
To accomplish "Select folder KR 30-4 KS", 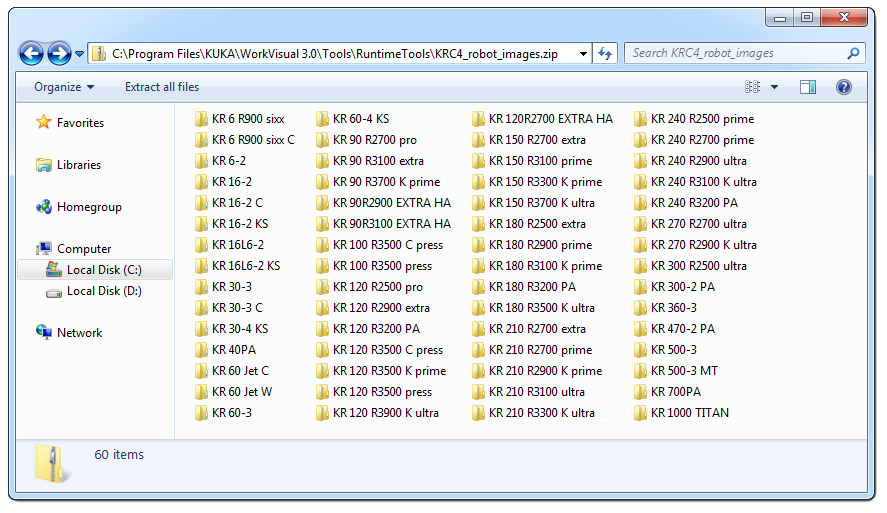I will pos(231,329).
